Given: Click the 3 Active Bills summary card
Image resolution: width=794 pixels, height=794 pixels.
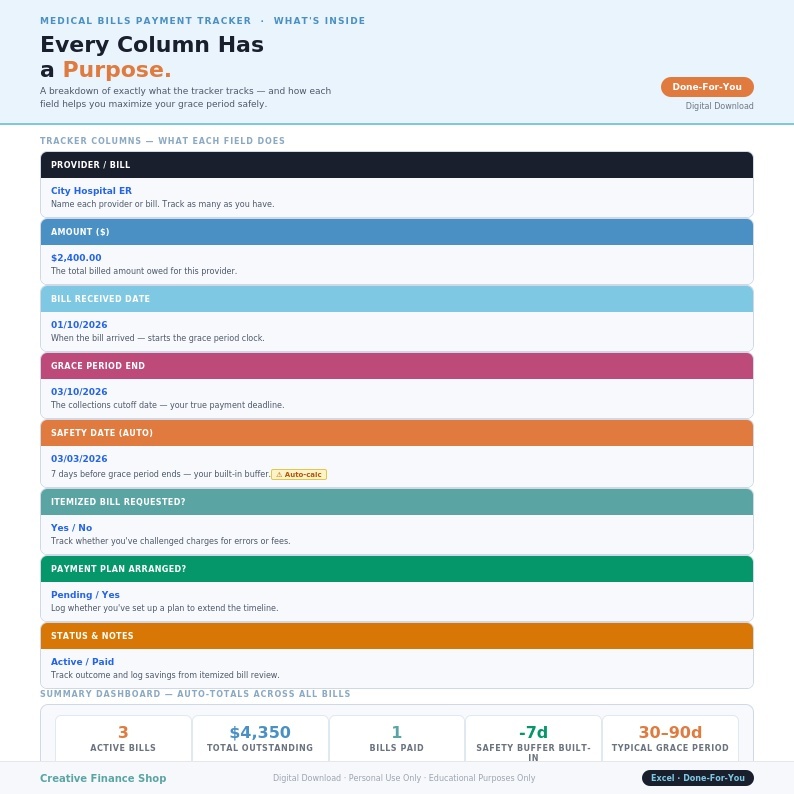Looking at the screenshot, I should click(x=123, y=738).
